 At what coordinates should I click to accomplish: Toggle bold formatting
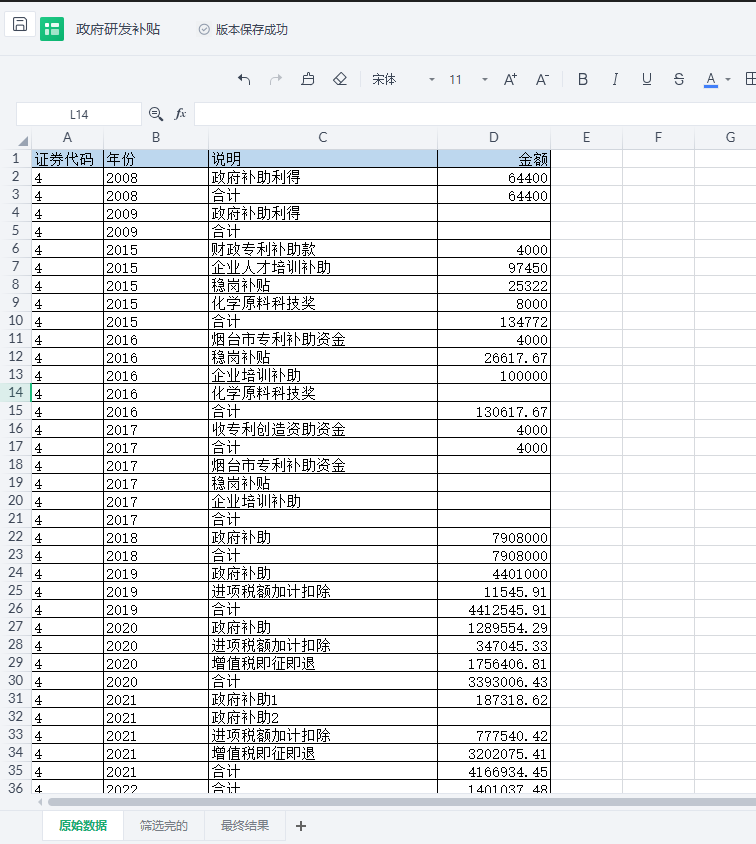click(583, 80)
